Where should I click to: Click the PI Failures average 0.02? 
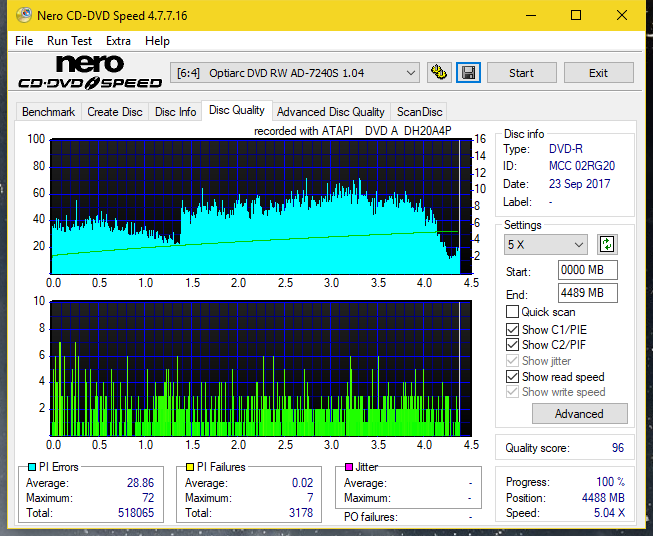(x=302, y=482)
